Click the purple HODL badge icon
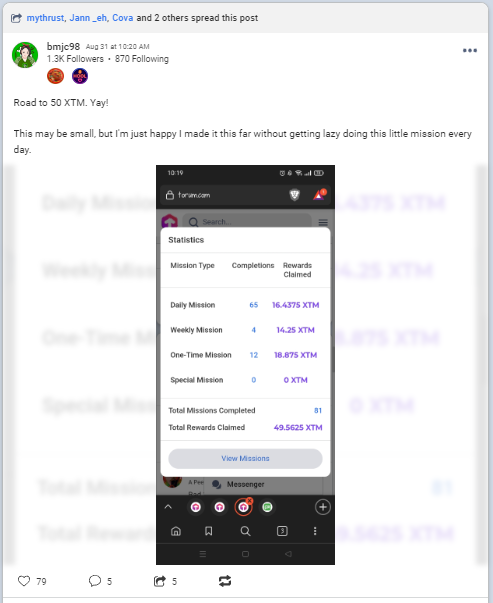 pyautogui.click(x=80, y=76)
